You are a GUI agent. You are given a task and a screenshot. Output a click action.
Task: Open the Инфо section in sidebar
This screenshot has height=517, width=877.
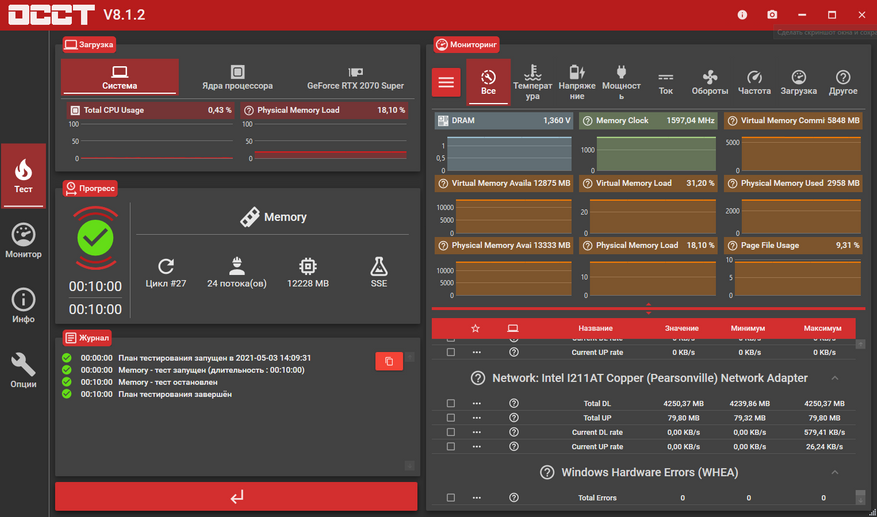point(23,306)
